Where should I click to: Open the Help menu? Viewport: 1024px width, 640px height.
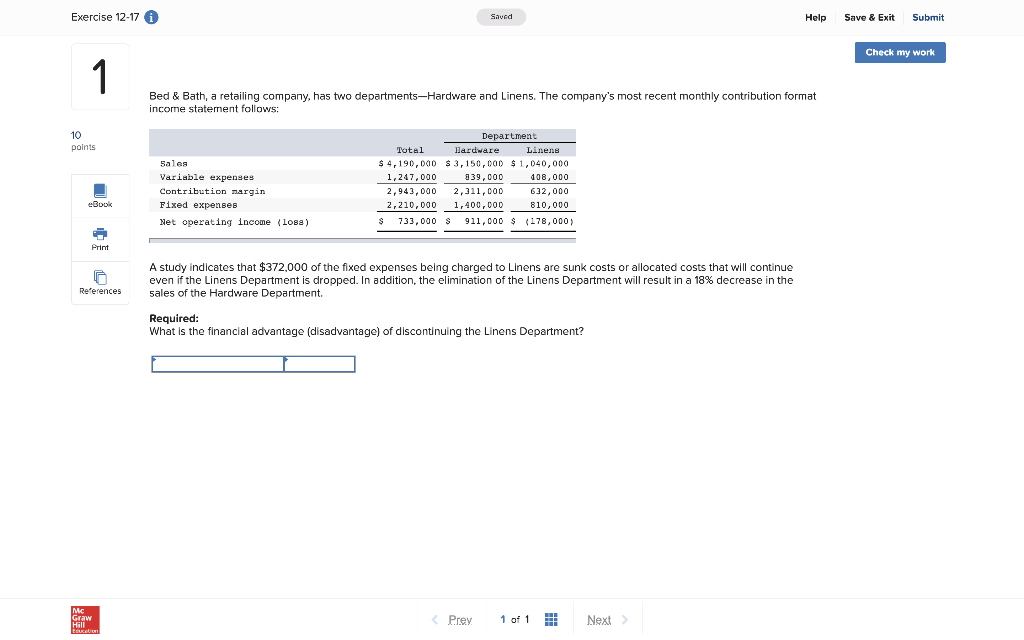point(816,17)
